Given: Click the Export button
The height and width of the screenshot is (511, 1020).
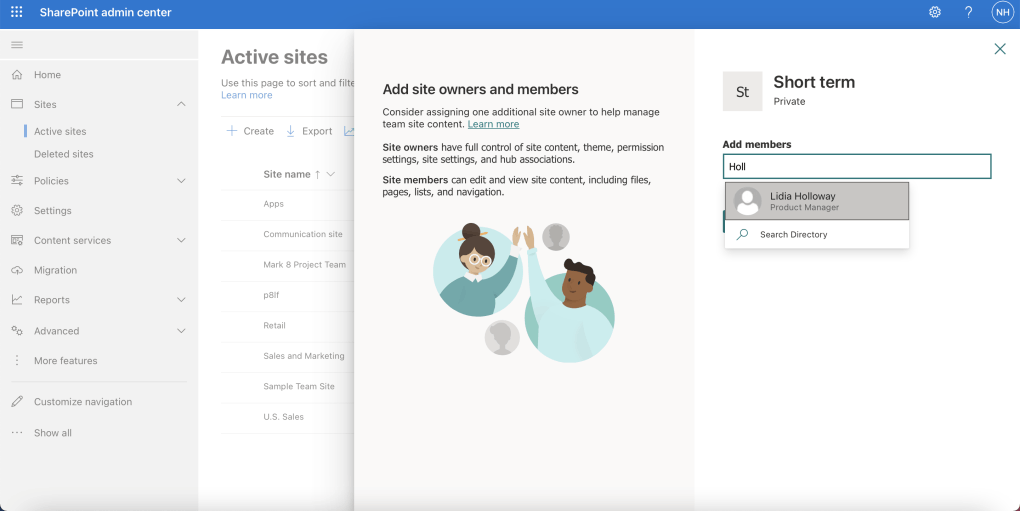Looking at the screenshot, I should tap(309, 131).
